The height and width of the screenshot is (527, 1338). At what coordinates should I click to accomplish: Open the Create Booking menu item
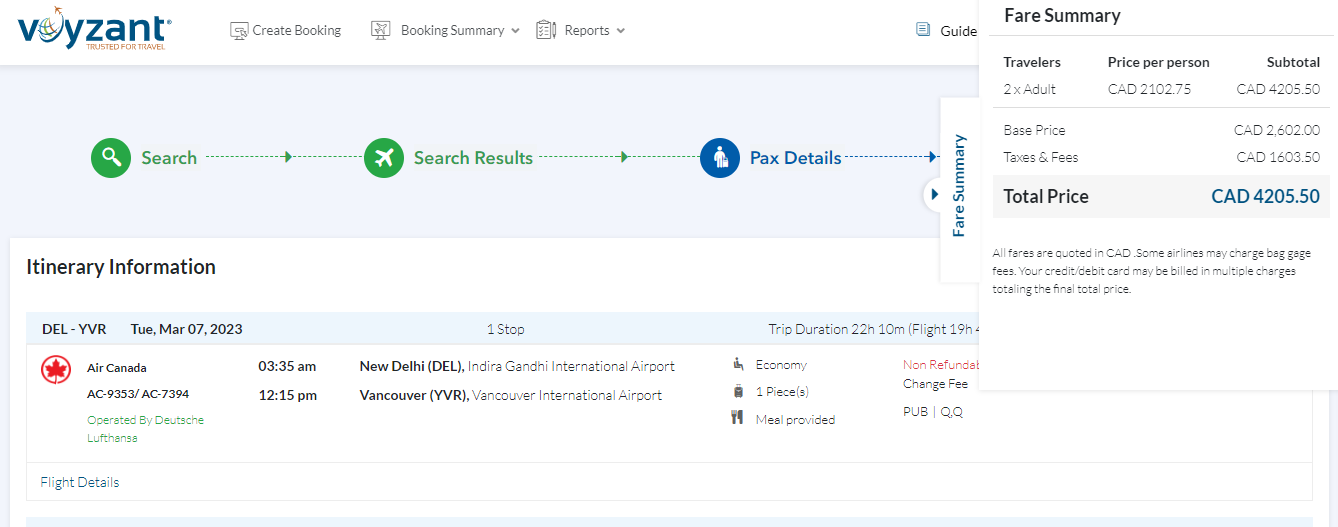[296, 31]
